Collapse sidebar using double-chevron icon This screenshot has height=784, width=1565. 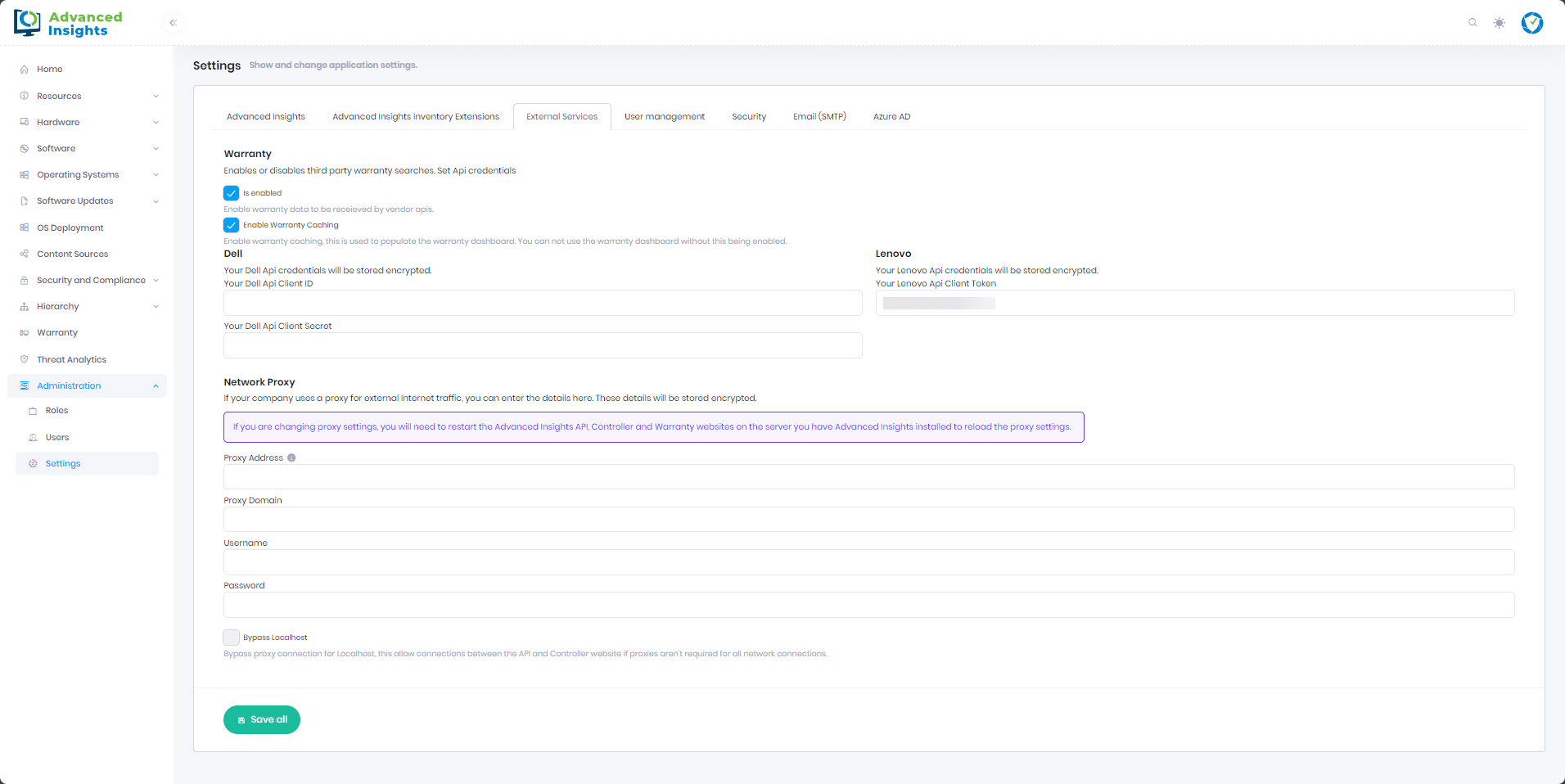pos(173,23)
